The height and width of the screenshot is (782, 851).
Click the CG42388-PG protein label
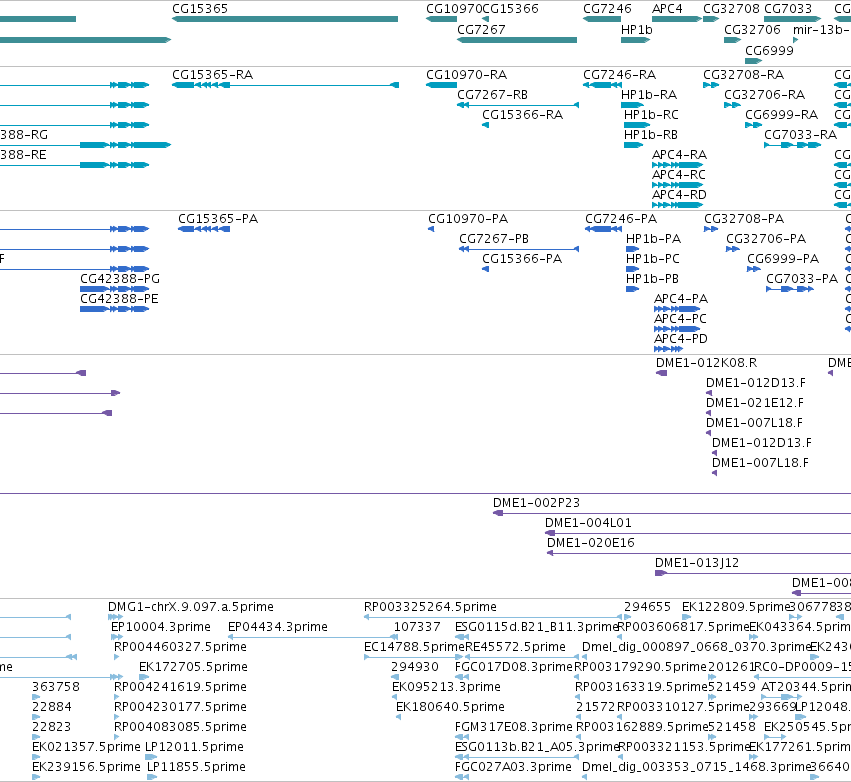(120, 278)
